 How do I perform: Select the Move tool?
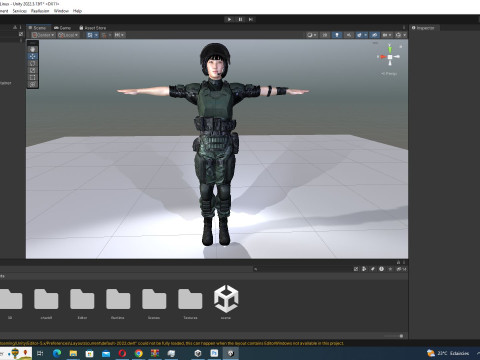click(33, 56)
